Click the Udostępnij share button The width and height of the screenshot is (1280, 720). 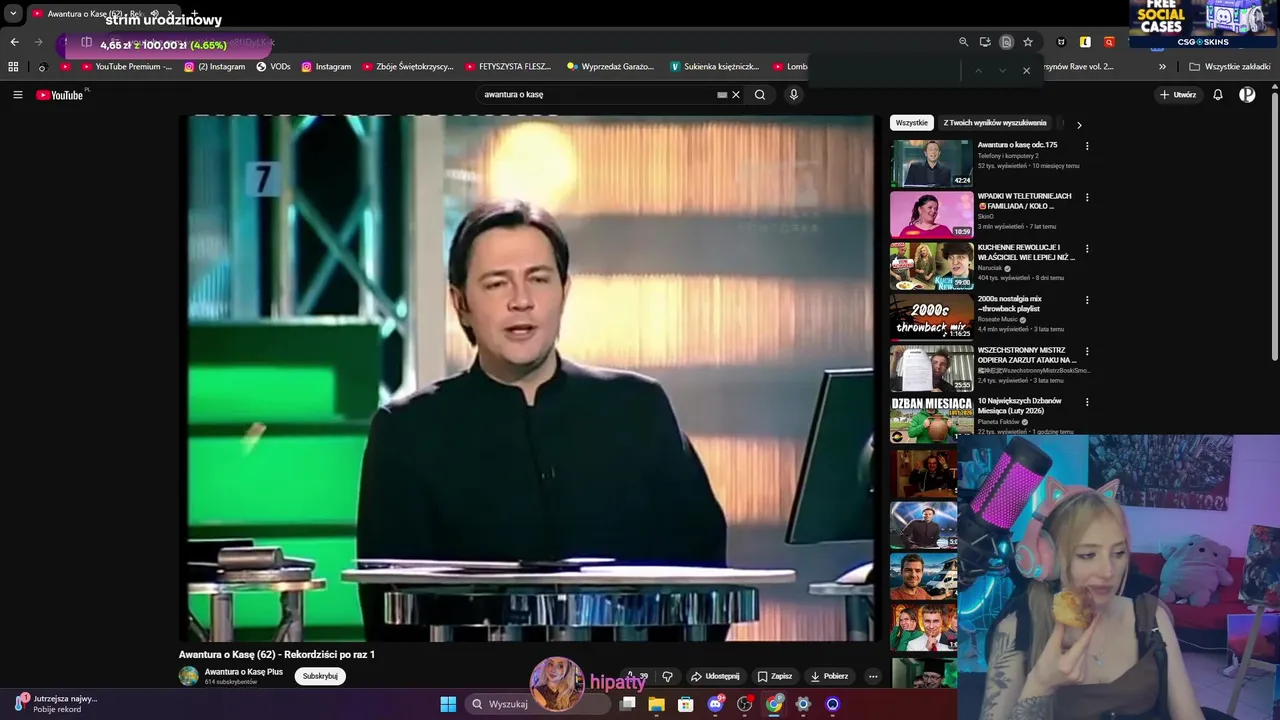pos(715,676)
